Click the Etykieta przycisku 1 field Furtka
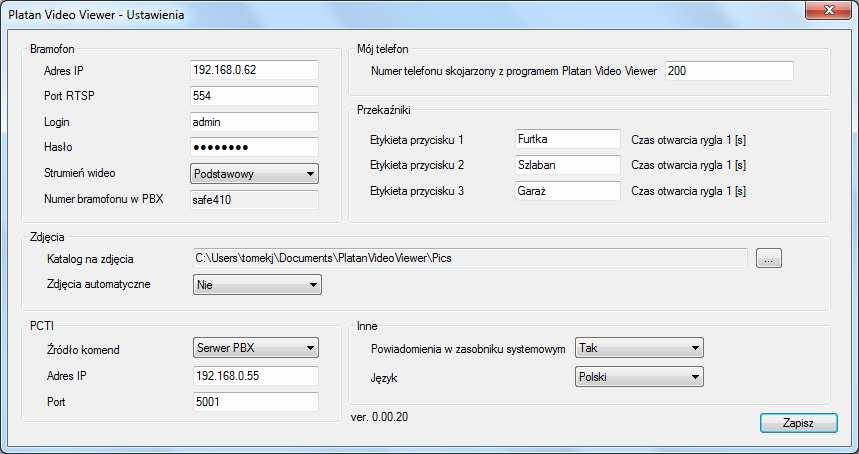 [568, 139]
